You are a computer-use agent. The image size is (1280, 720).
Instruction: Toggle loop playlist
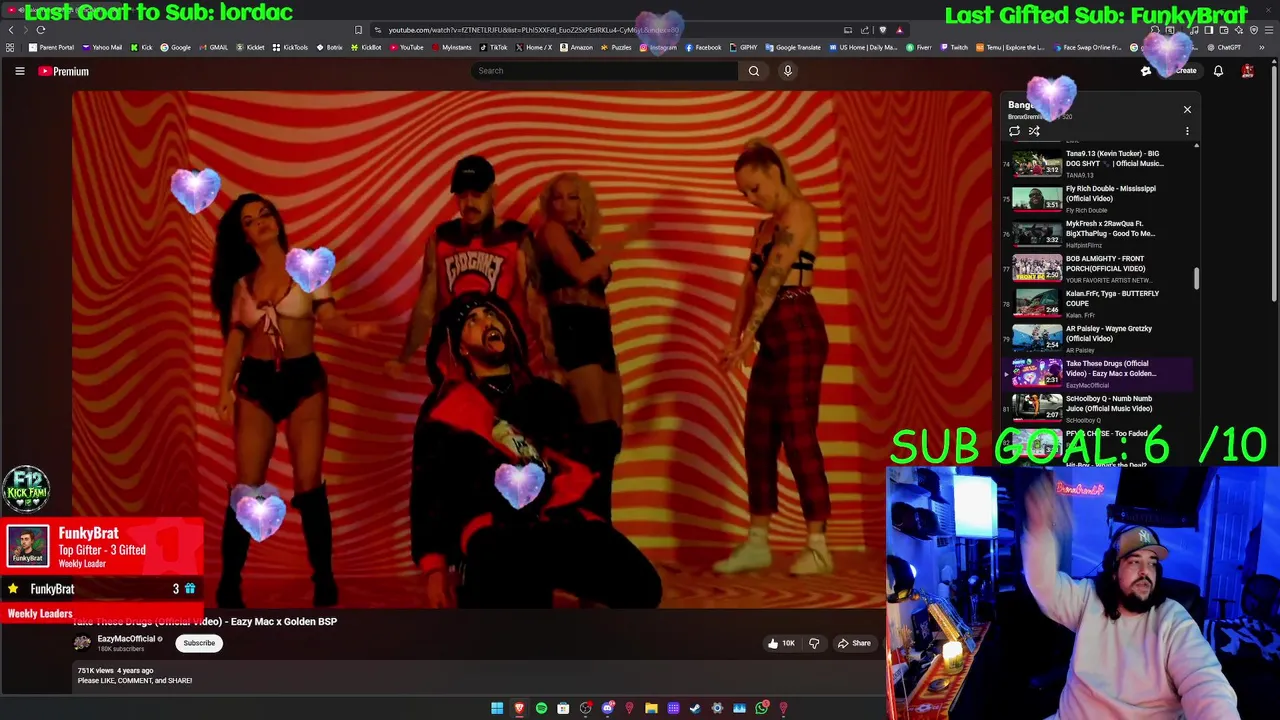(x=1014, y=131)
